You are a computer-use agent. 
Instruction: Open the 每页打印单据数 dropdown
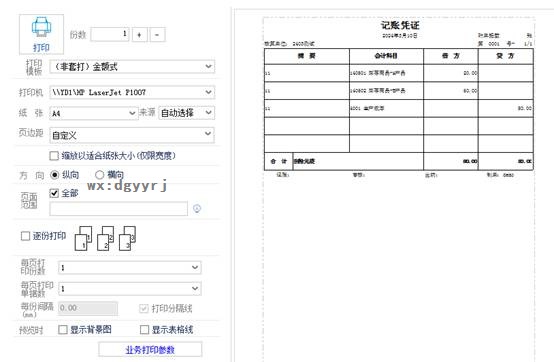click(130, 289)
